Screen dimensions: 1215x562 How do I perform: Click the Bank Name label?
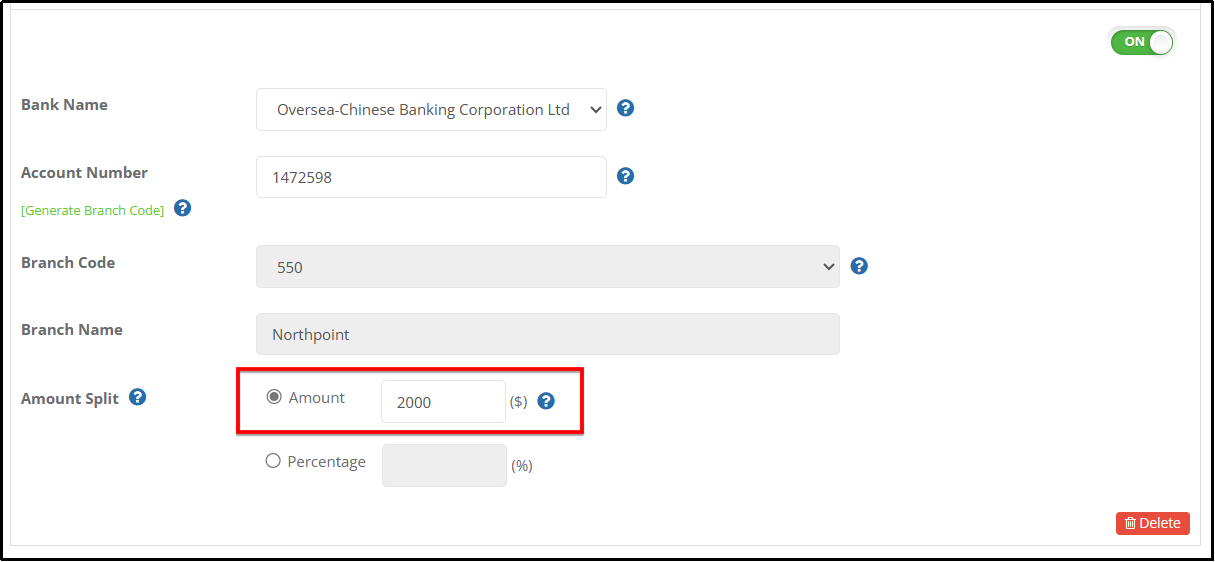pyautogui.click(x=64, y=104)
